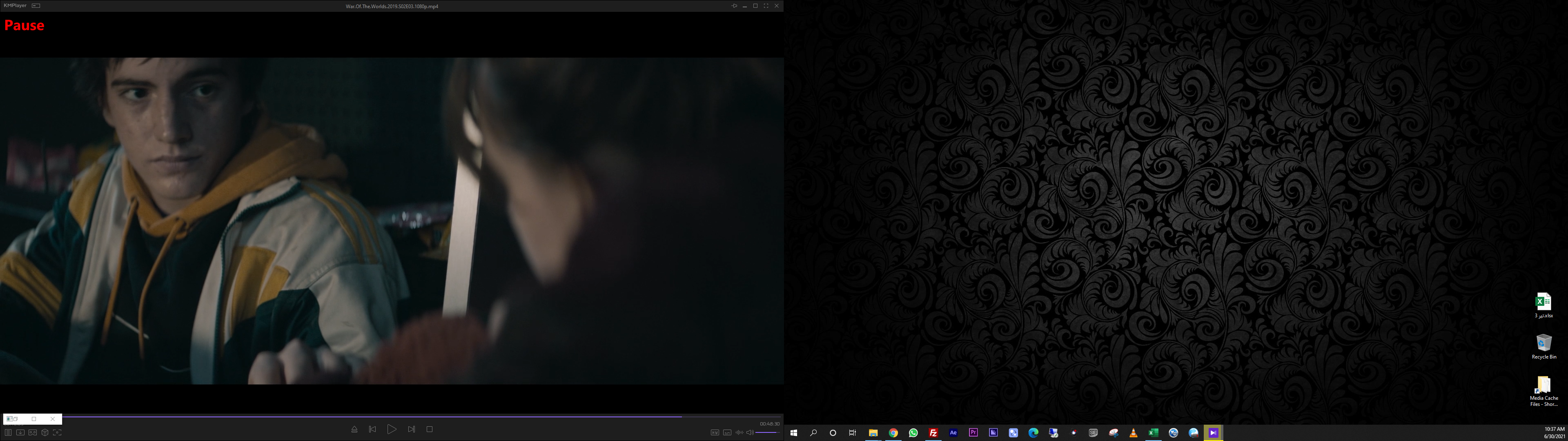
Task: Open the audio equalizer waveform icon
Action: (x=739, y=432)
